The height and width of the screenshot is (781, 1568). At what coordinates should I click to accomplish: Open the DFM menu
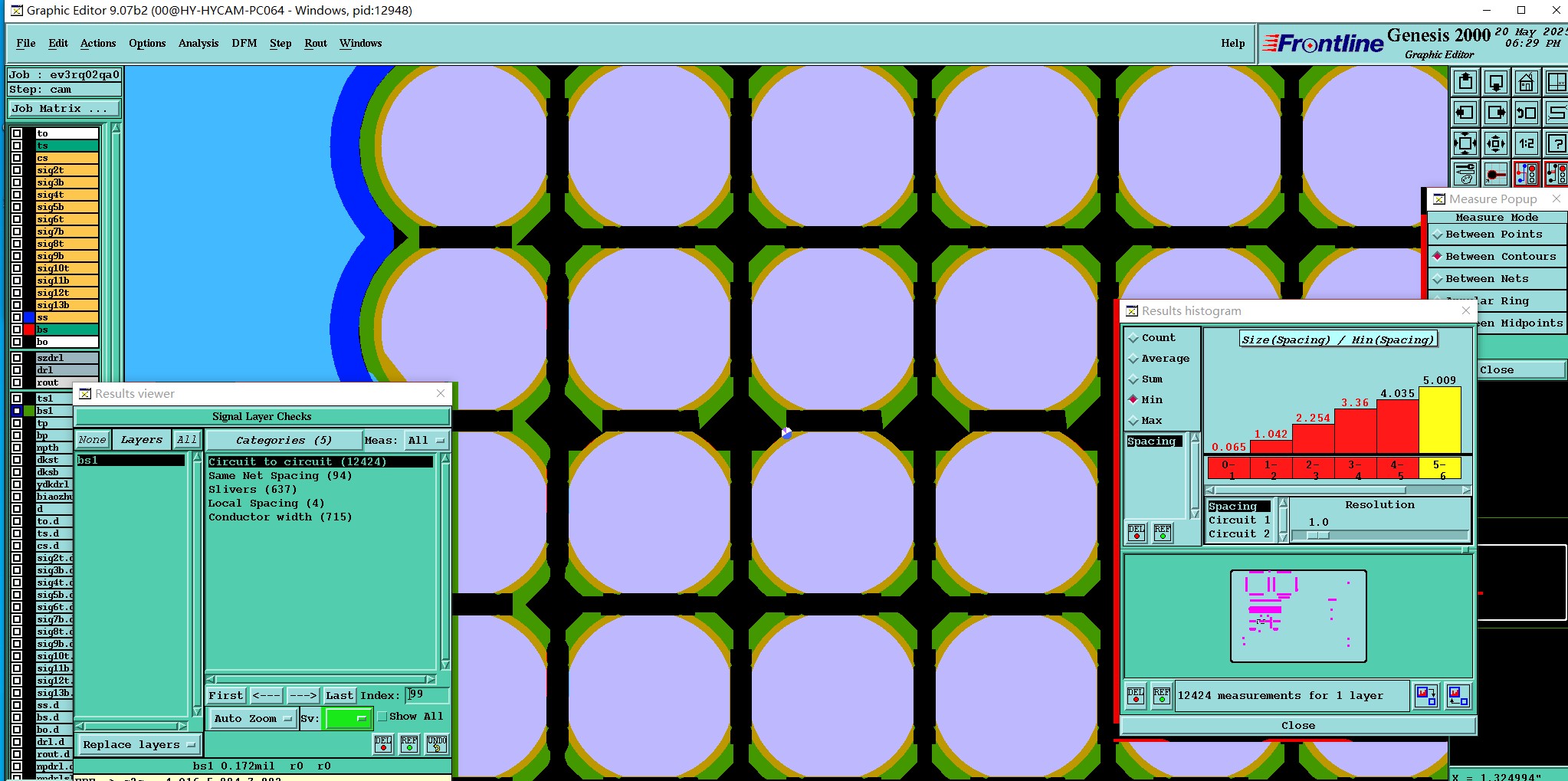click(244, 44)
